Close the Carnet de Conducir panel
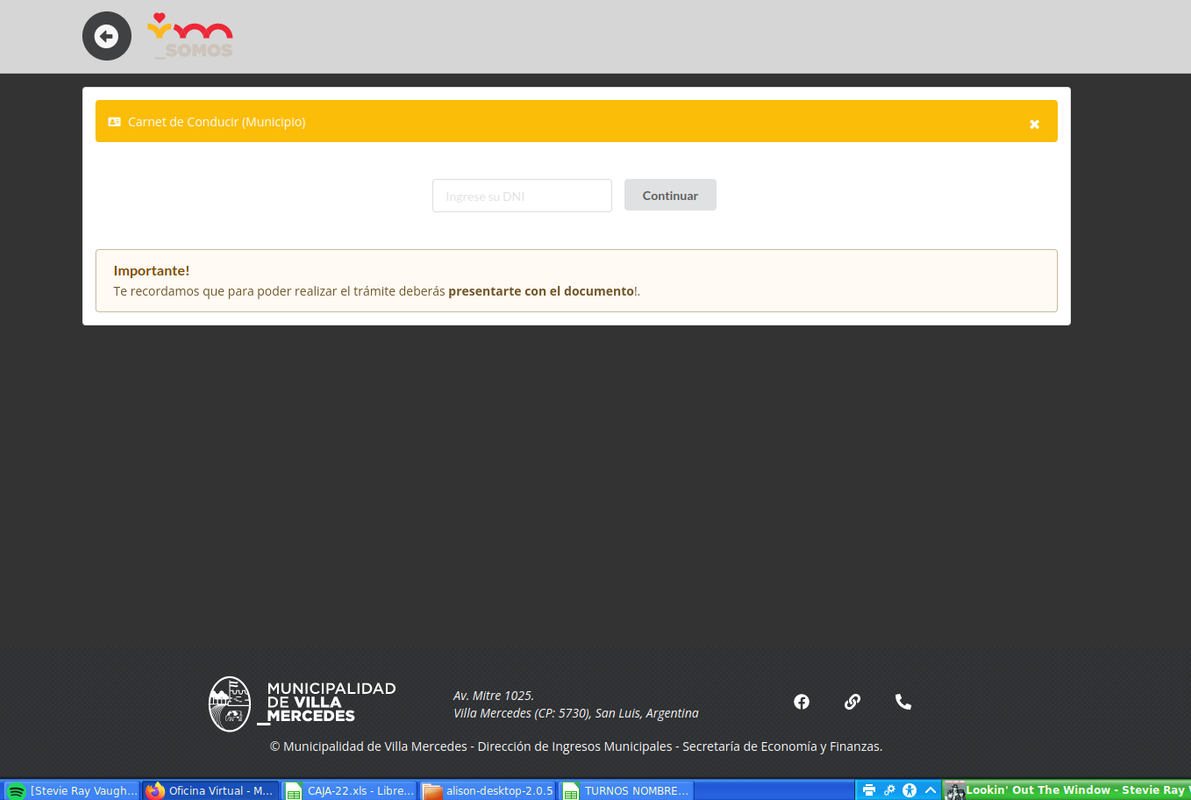The height and width of the screenshot is (800, 1191). pos(1034,124)
